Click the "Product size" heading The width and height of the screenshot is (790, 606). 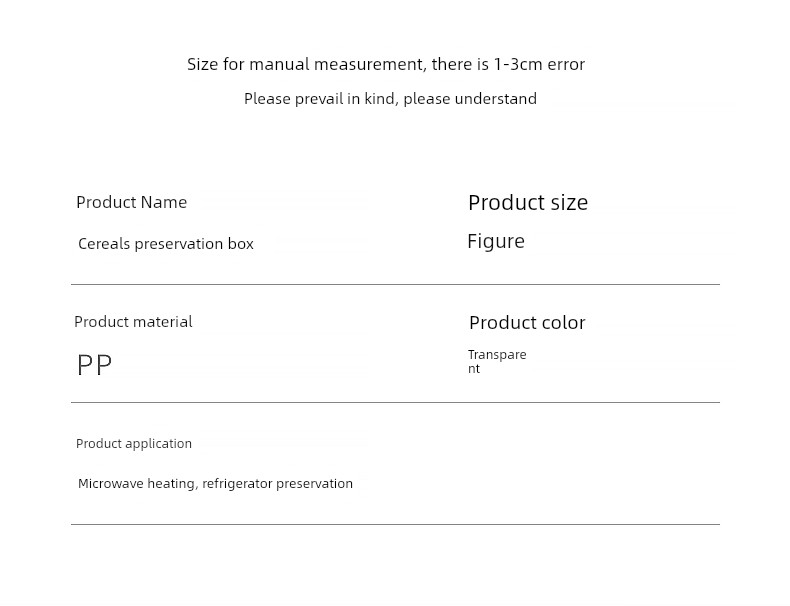[x=528, y=203]
